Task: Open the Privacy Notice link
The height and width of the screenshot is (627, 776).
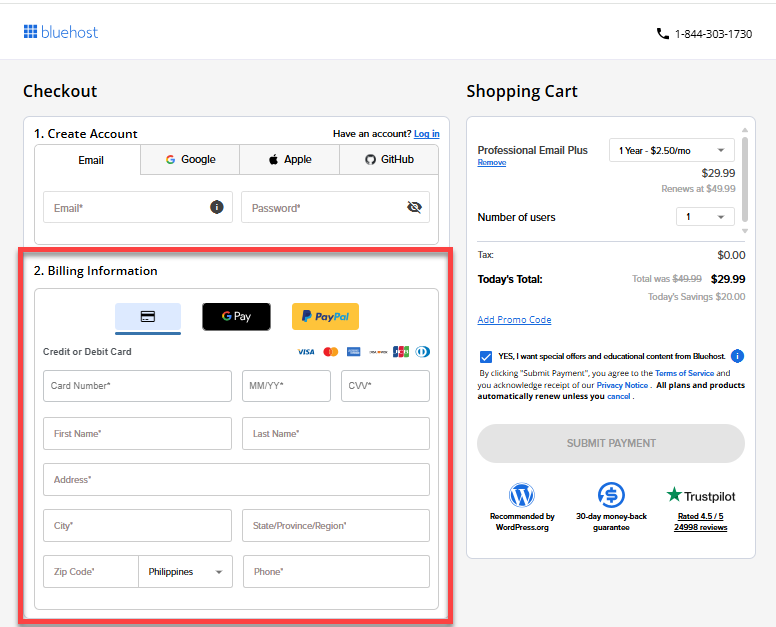Action: 622,385
